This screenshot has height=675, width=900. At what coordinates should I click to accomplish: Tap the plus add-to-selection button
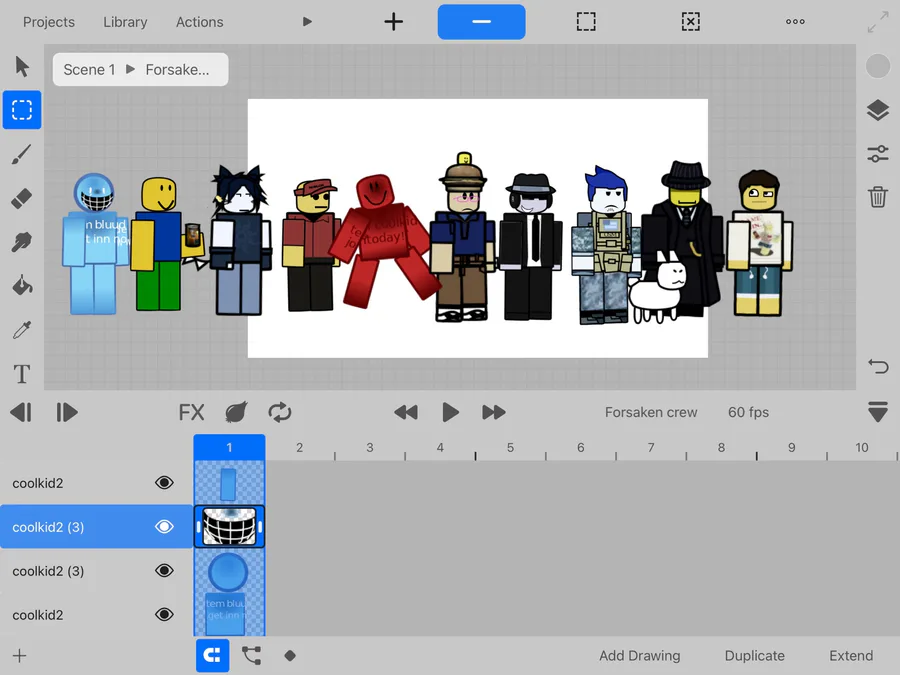coord(394,22)
